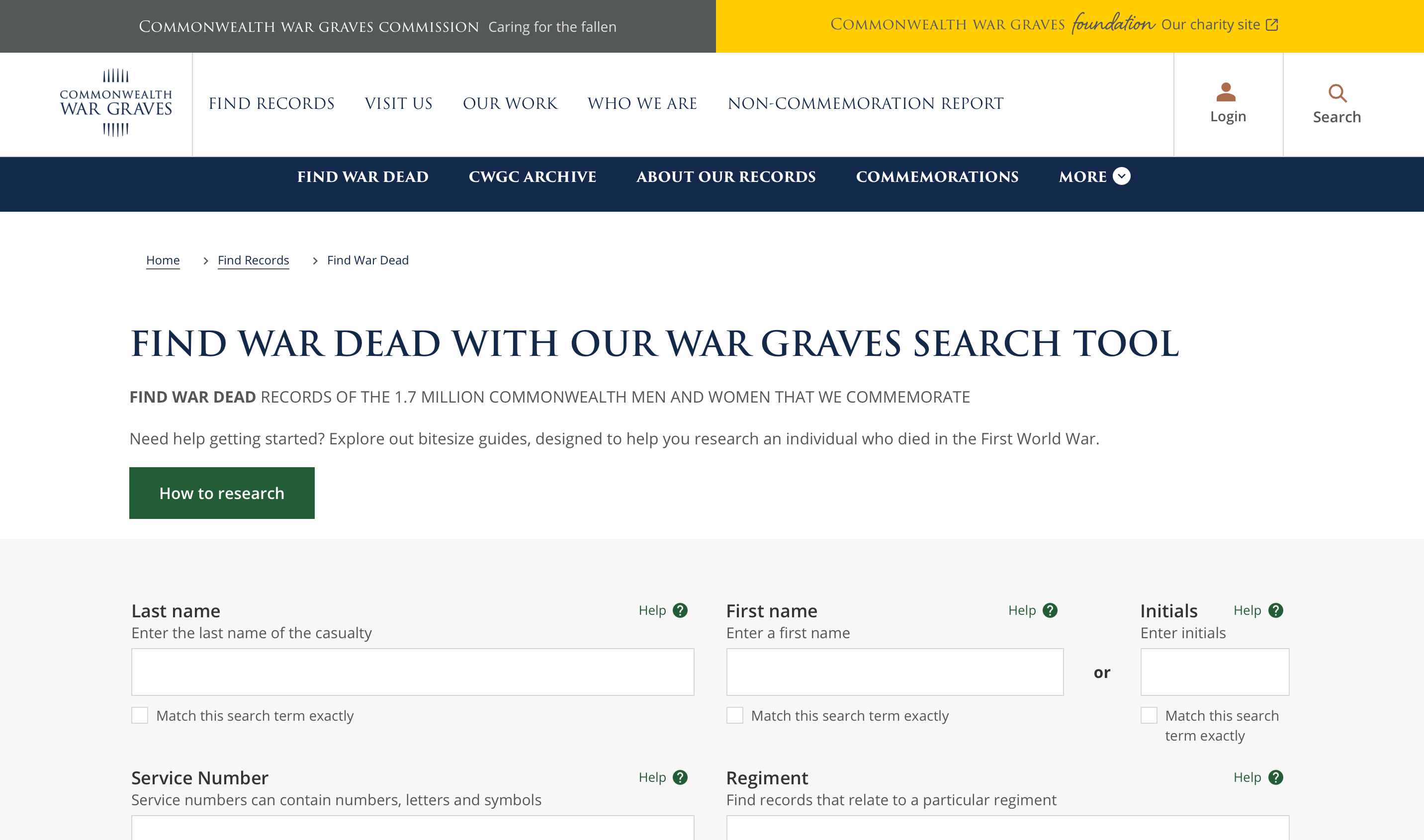The height and width of the screenshot is (840, 1424).
Task: Open the Commonwealth War Graves Foundation charity site
Action: click(1054, 25)
